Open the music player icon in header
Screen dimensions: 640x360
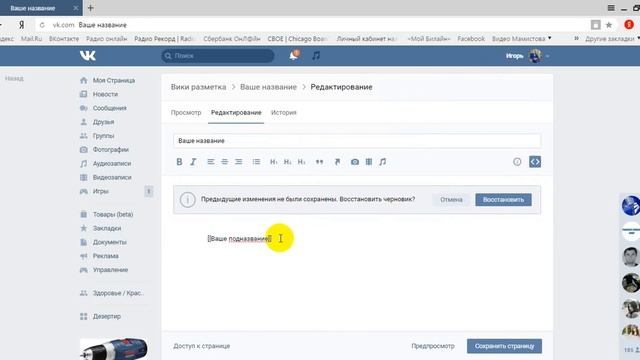(316, 55)
